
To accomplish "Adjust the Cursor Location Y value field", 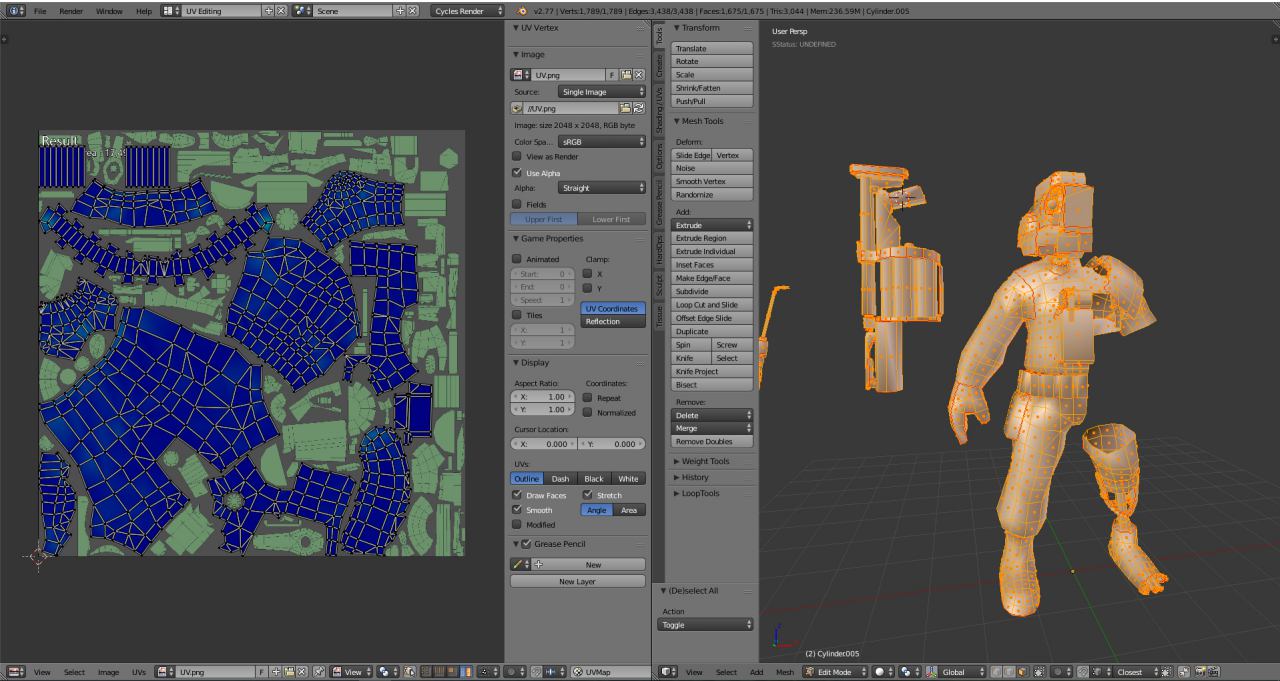I will click(x=611, y=443).
